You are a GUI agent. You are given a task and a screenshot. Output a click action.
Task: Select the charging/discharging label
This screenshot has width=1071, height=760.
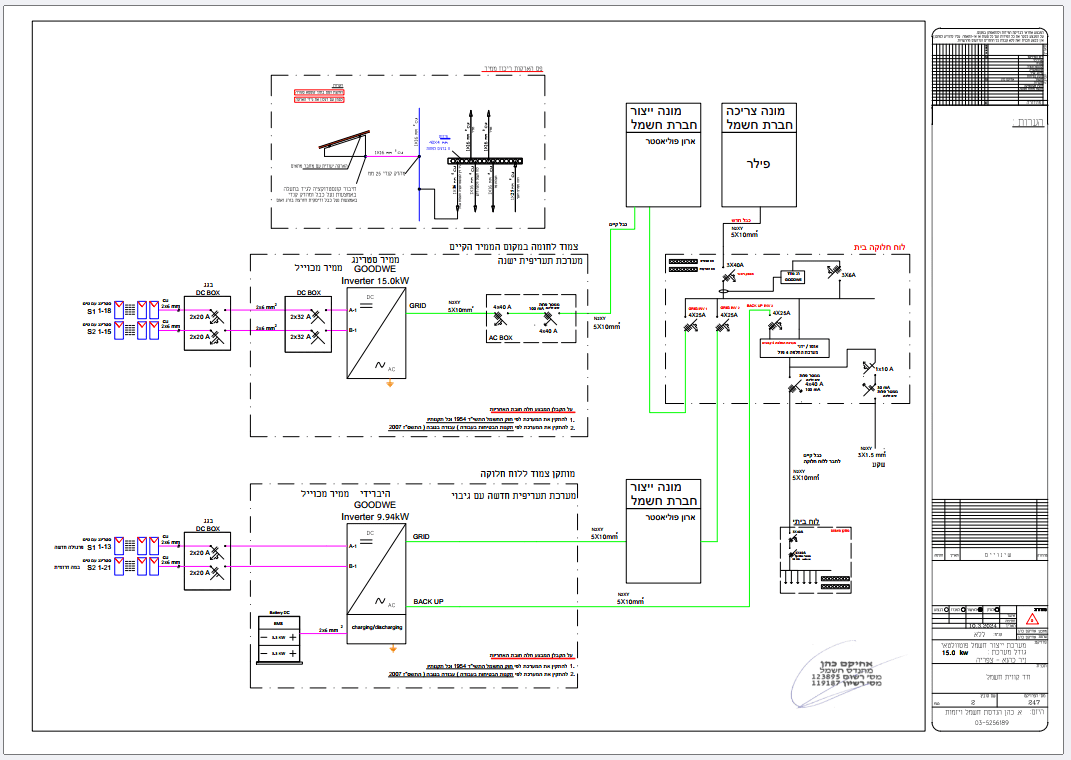click(377, 628)
